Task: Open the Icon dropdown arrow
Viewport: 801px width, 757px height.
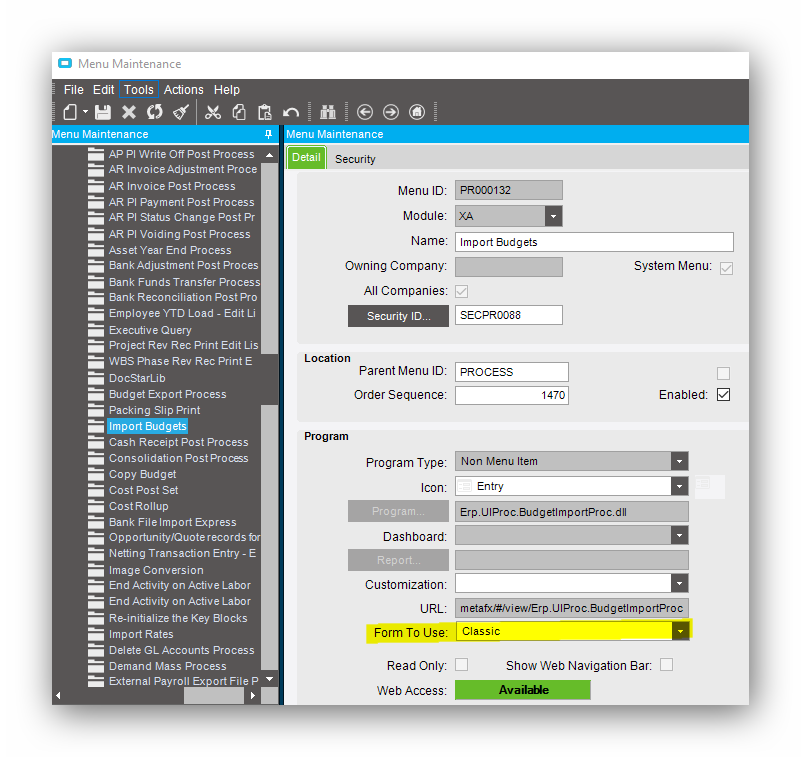Action: click(679, 486)
